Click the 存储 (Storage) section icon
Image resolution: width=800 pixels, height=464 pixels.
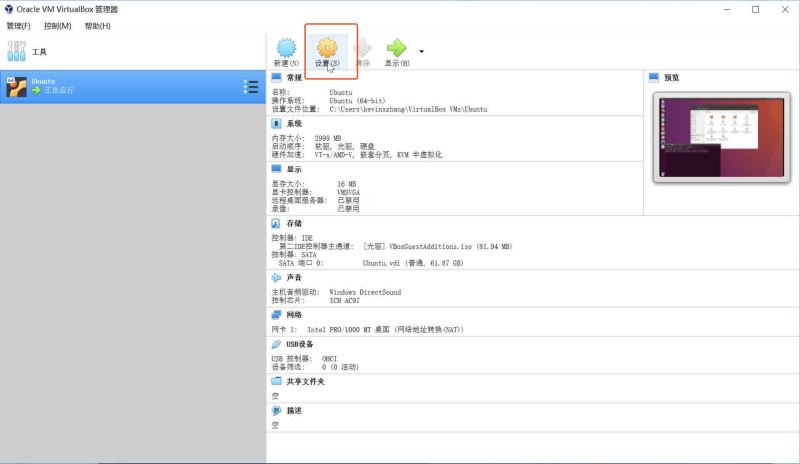(x=277, y=223)
